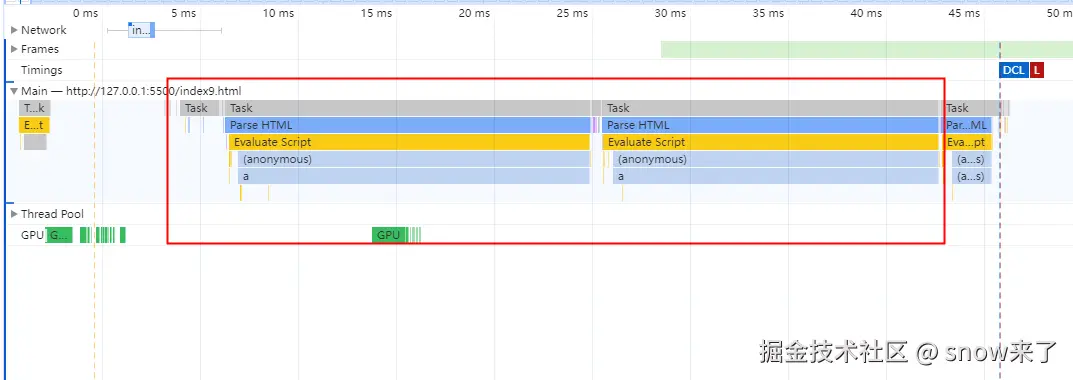Image resolution: width=1073 pixels, height=380 pixels.
Task: Expand the Frames track arrow
Action: pyautogui.click(x=14, y=49)
